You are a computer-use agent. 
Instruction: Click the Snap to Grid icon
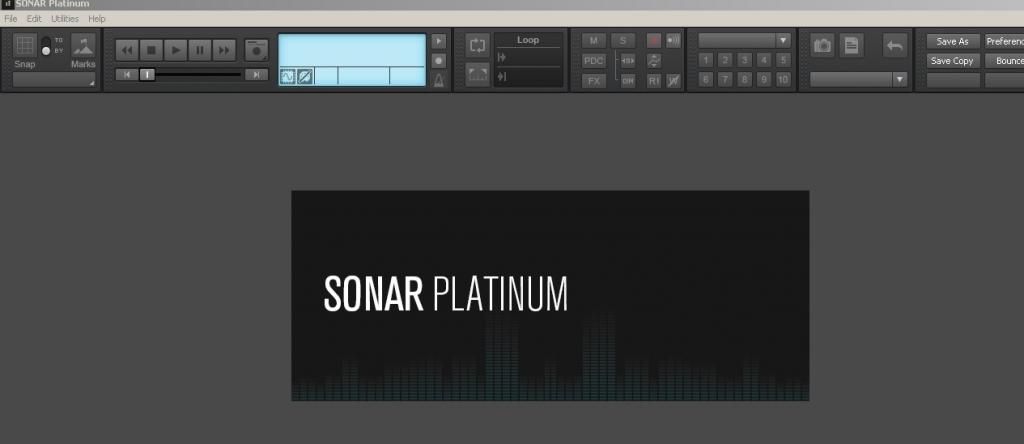pos(25,45)
